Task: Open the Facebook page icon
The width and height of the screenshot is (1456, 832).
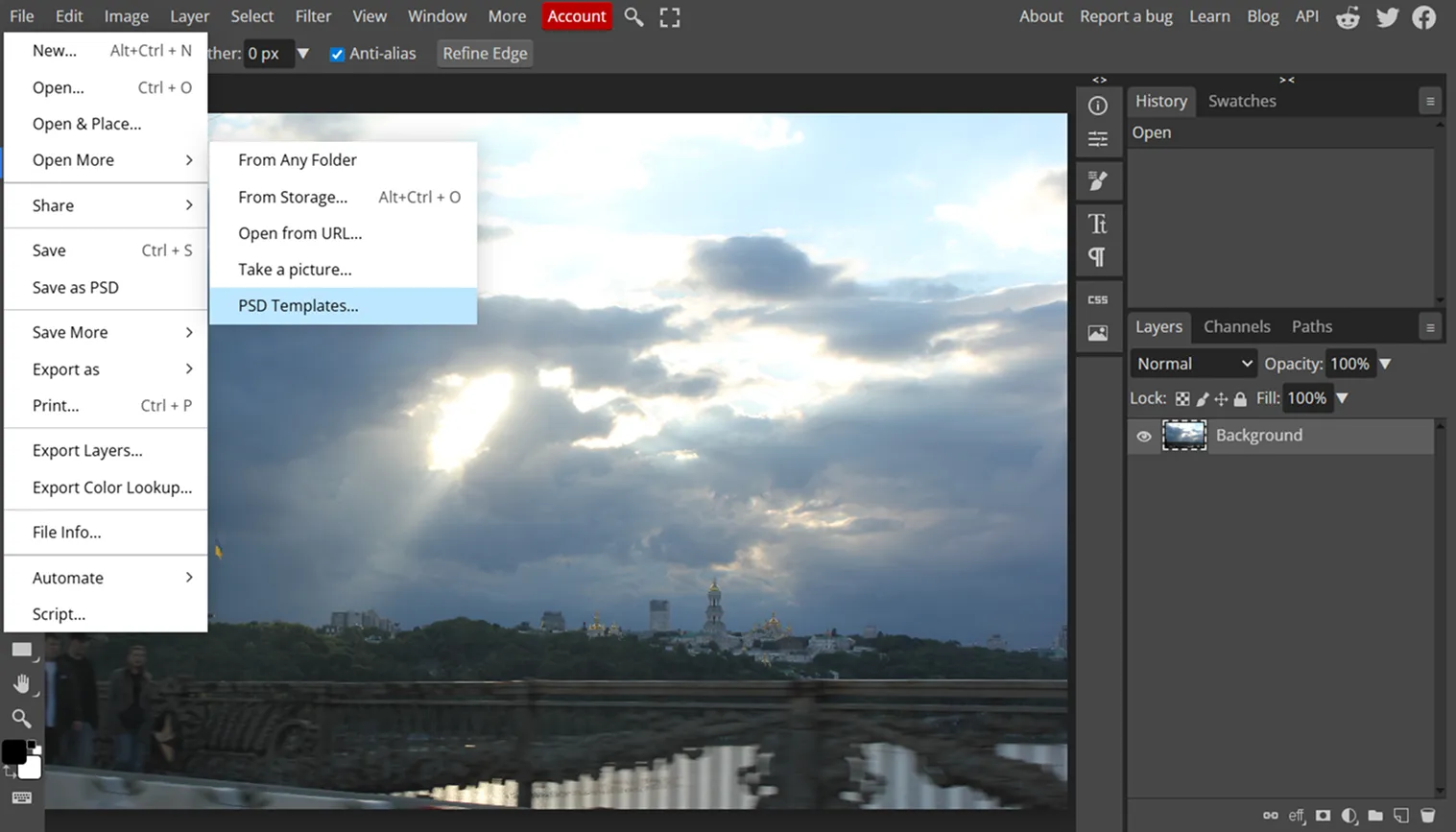Action: (x=1424, y=17)
